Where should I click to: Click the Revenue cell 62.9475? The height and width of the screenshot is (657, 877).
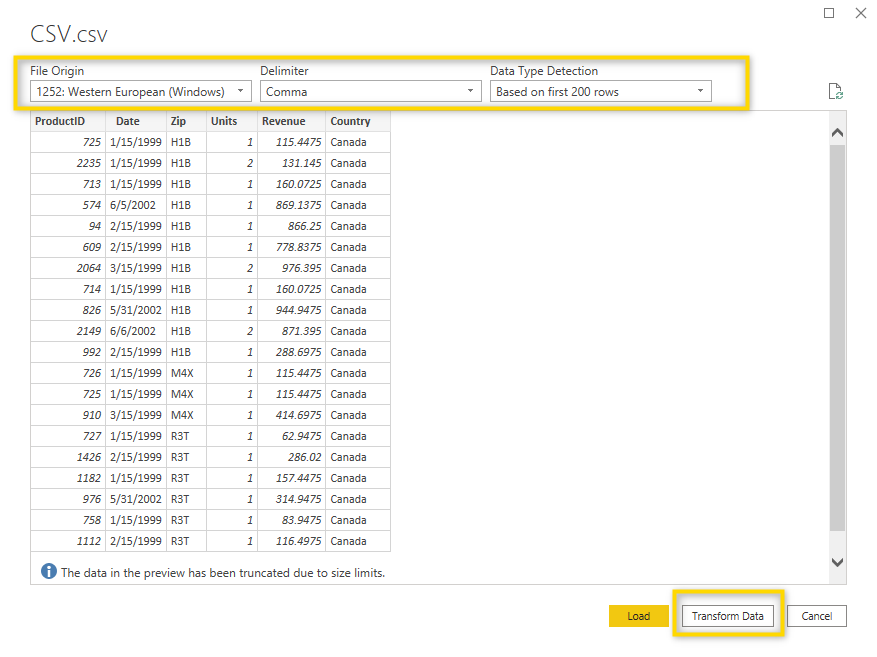291,436
